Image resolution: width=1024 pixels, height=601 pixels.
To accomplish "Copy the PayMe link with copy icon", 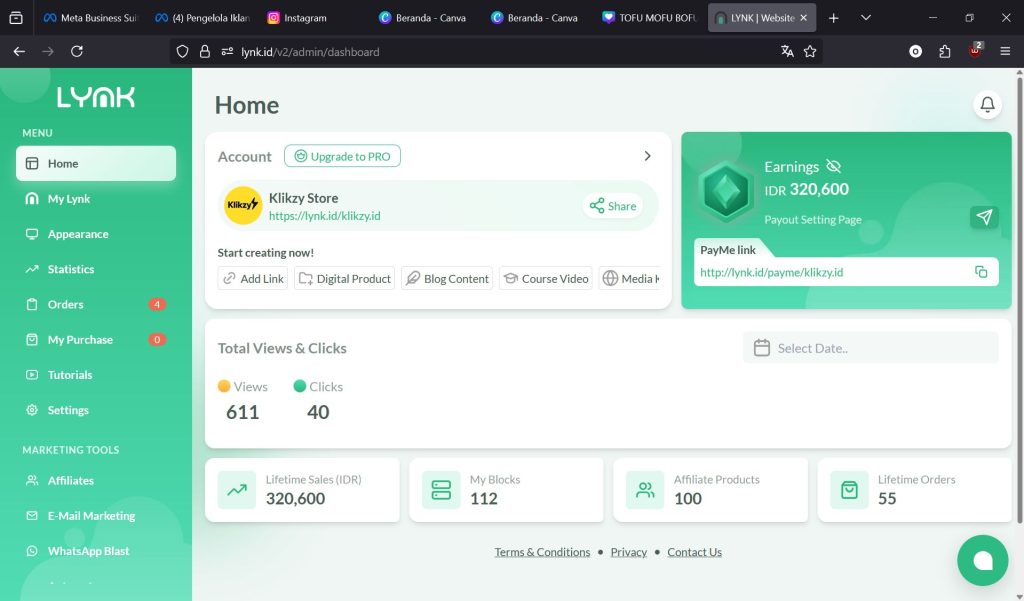I will pos(981,272).
